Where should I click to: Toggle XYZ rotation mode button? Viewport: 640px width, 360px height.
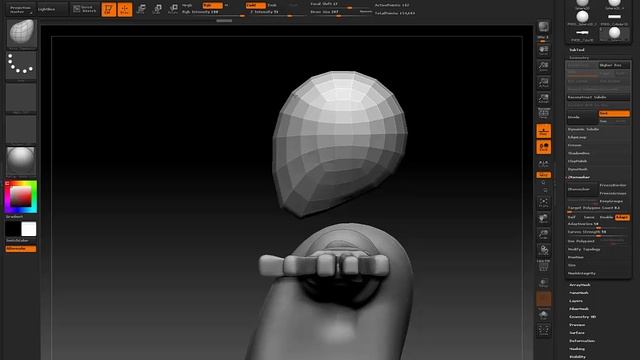click(x=543, y=175)
